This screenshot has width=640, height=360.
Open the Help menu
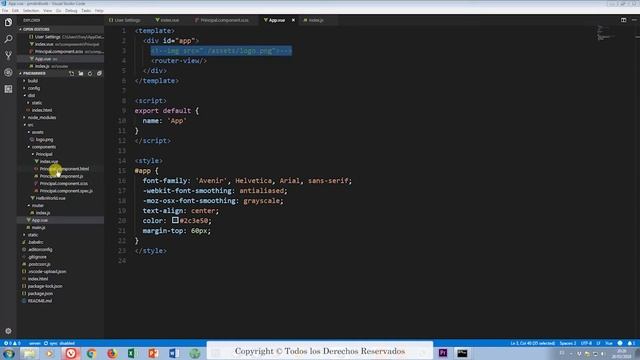99,11
